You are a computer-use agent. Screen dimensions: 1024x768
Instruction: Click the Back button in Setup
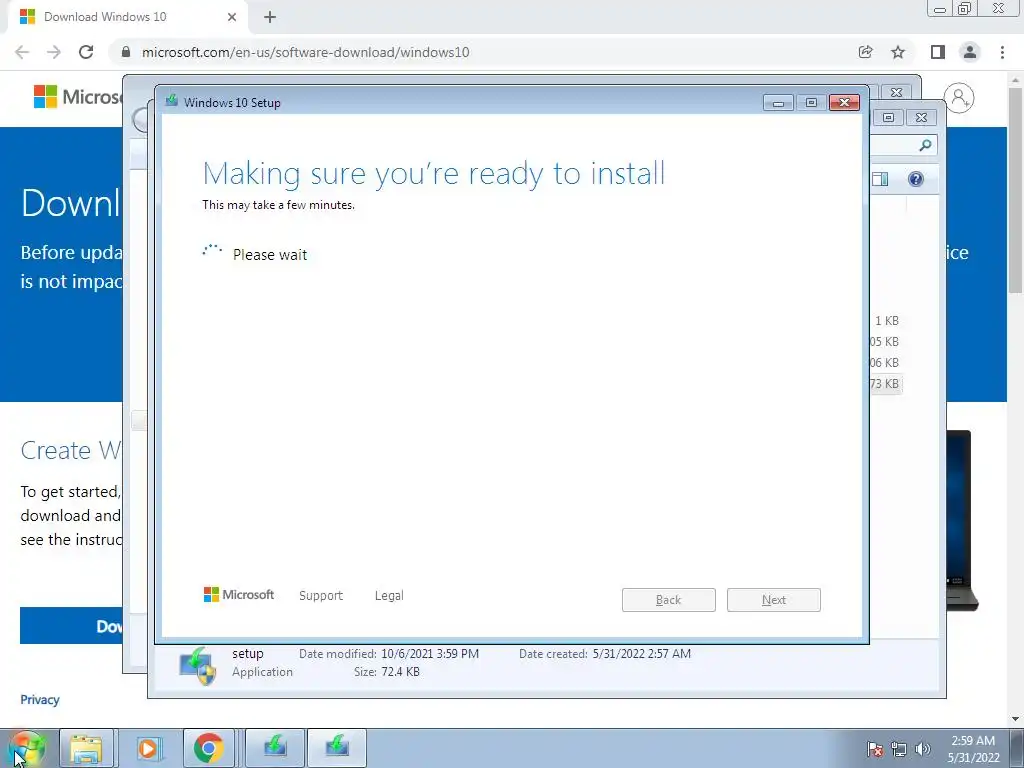click(669, 600)
